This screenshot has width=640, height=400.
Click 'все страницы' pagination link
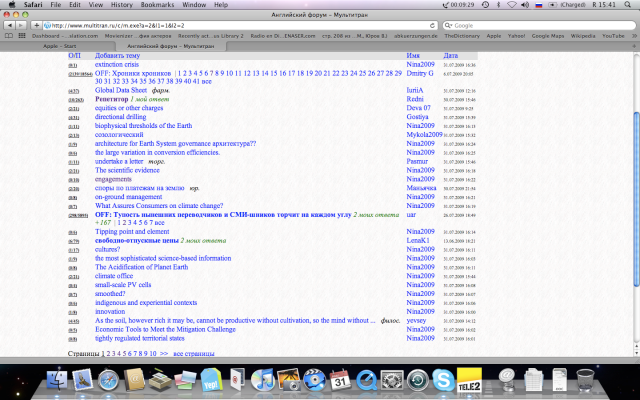[193, 353]
